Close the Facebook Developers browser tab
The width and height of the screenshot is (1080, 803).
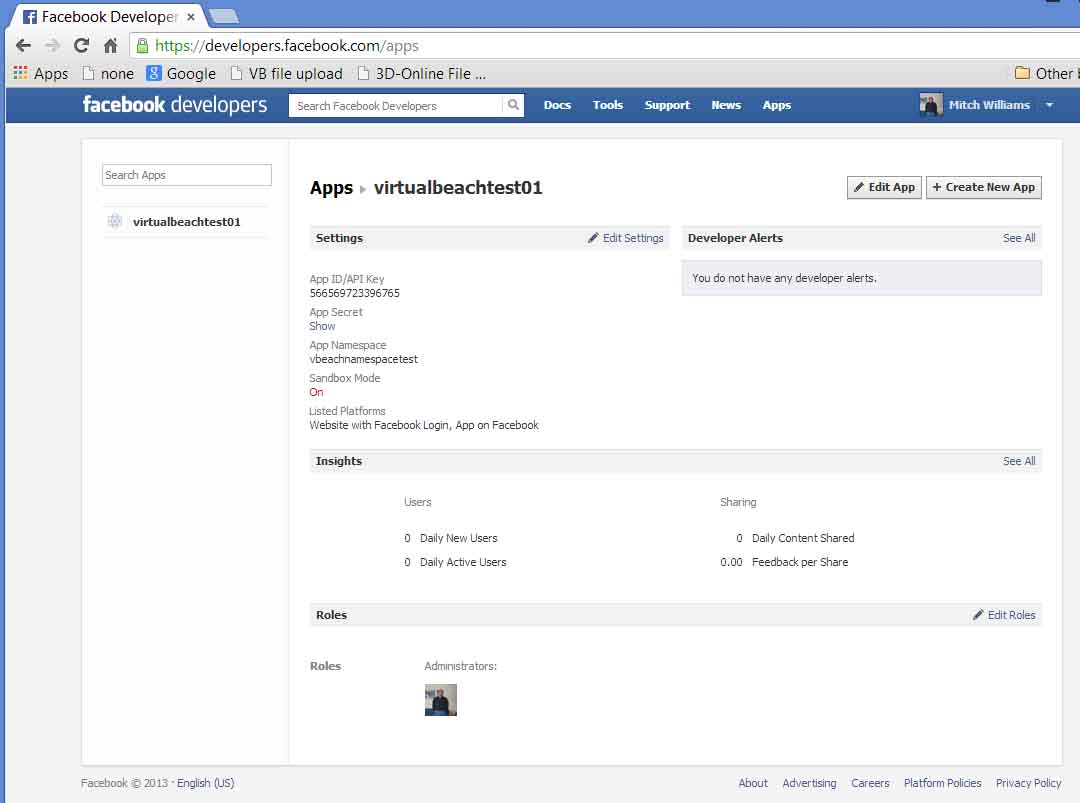[x=191, y=17]
